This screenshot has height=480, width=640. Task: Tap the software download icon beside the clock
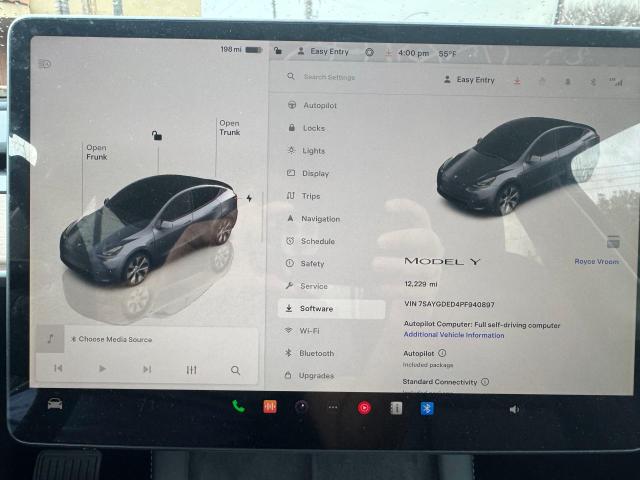pyautogui.click(x=389, y=53)
